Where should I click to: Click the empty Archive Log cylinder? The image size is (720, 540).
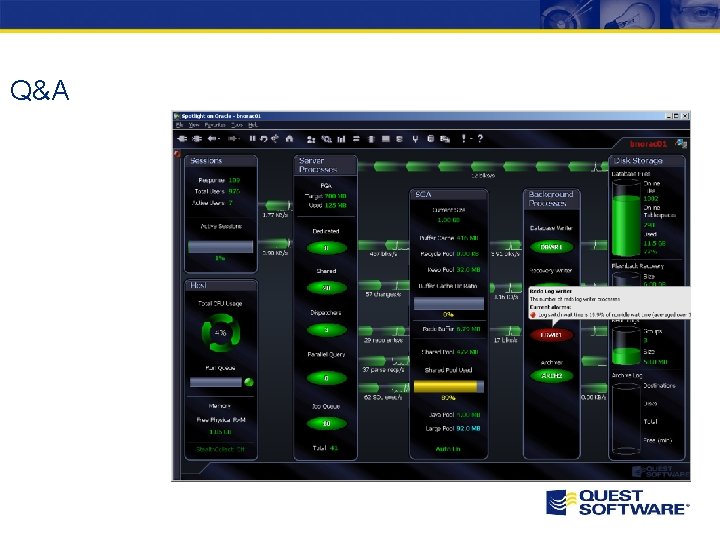626,418
